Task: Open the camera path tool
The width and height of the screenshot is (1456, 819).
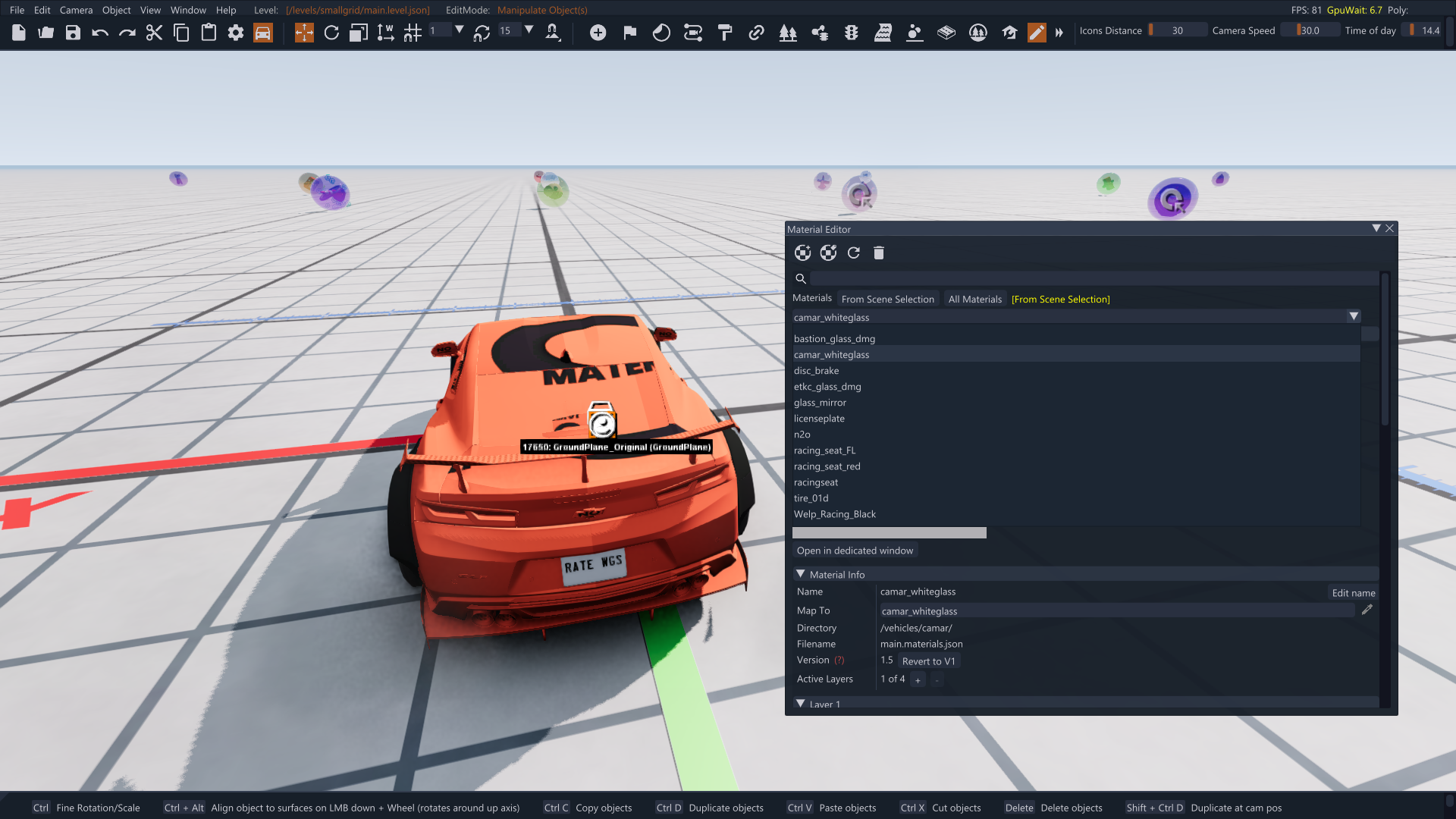Action: pyautogui.click(x=693, y=33)
